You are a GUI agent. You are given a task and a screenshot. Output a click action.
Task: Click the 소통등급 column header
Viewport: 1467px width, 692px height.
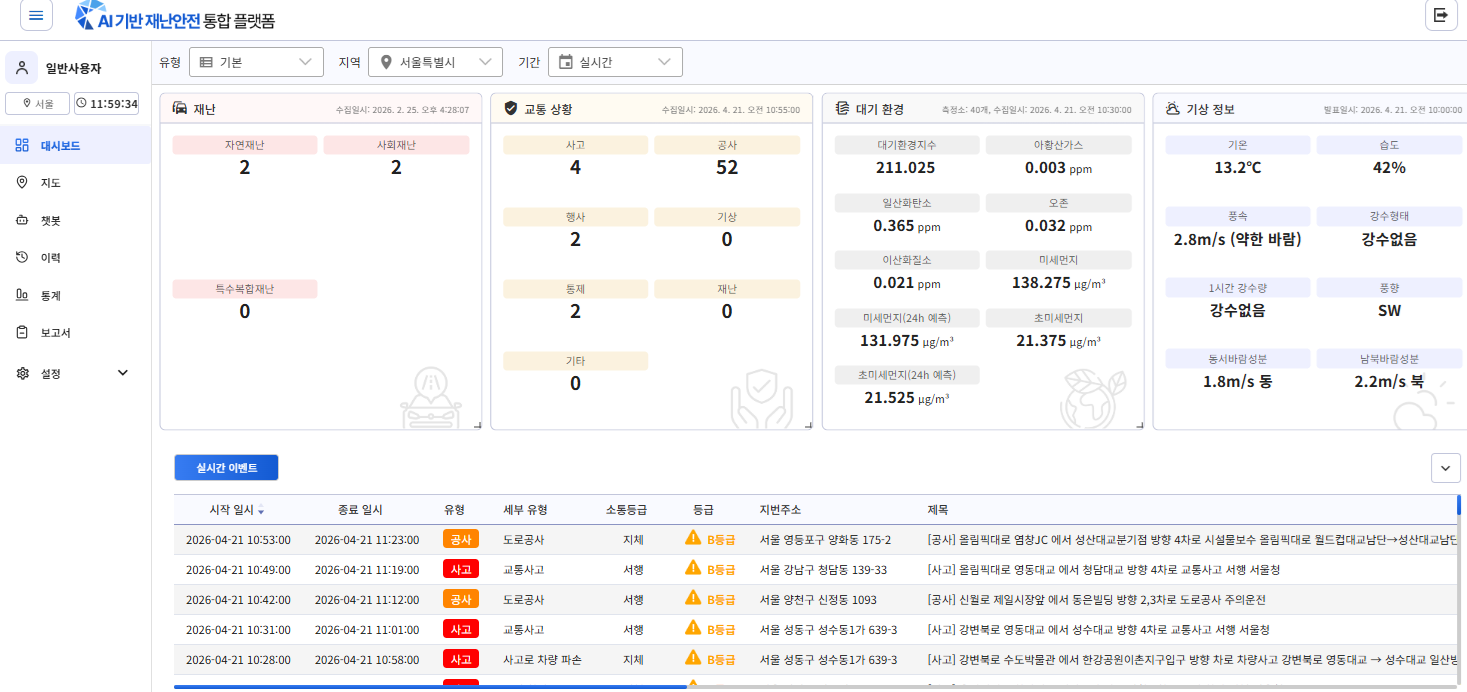pyautogui.click(x=626, y=510)
